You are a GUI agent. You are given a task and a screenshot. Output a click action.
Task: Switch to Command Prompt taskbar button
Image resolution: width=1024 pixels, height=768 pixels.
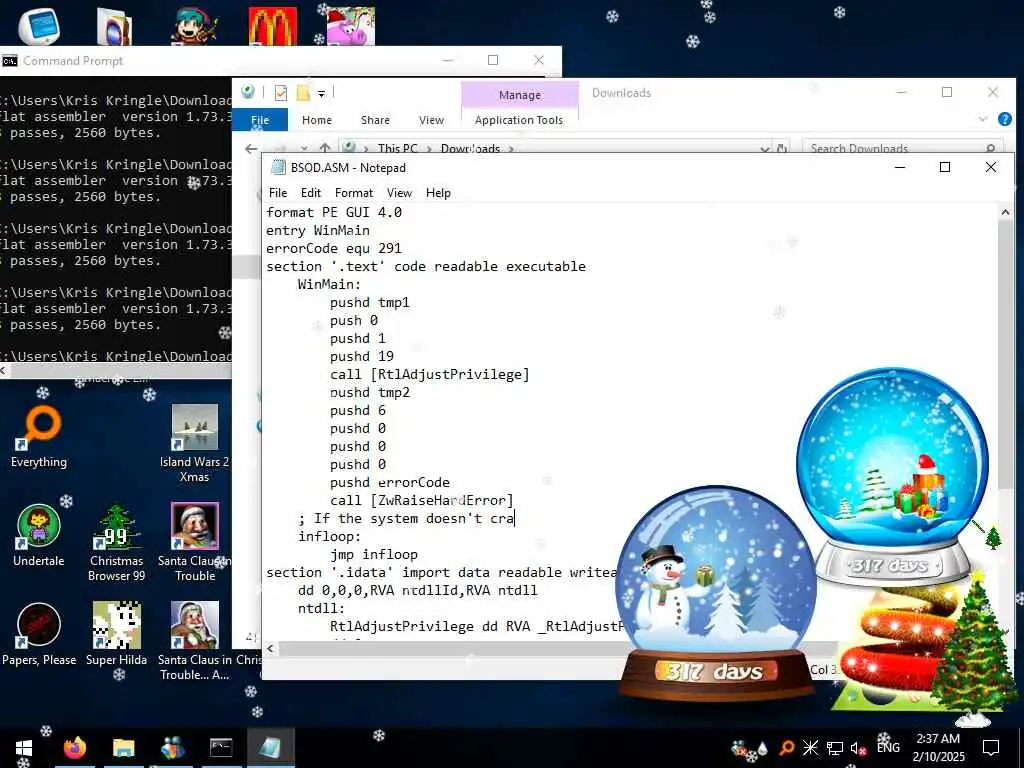tap(221, 748)
